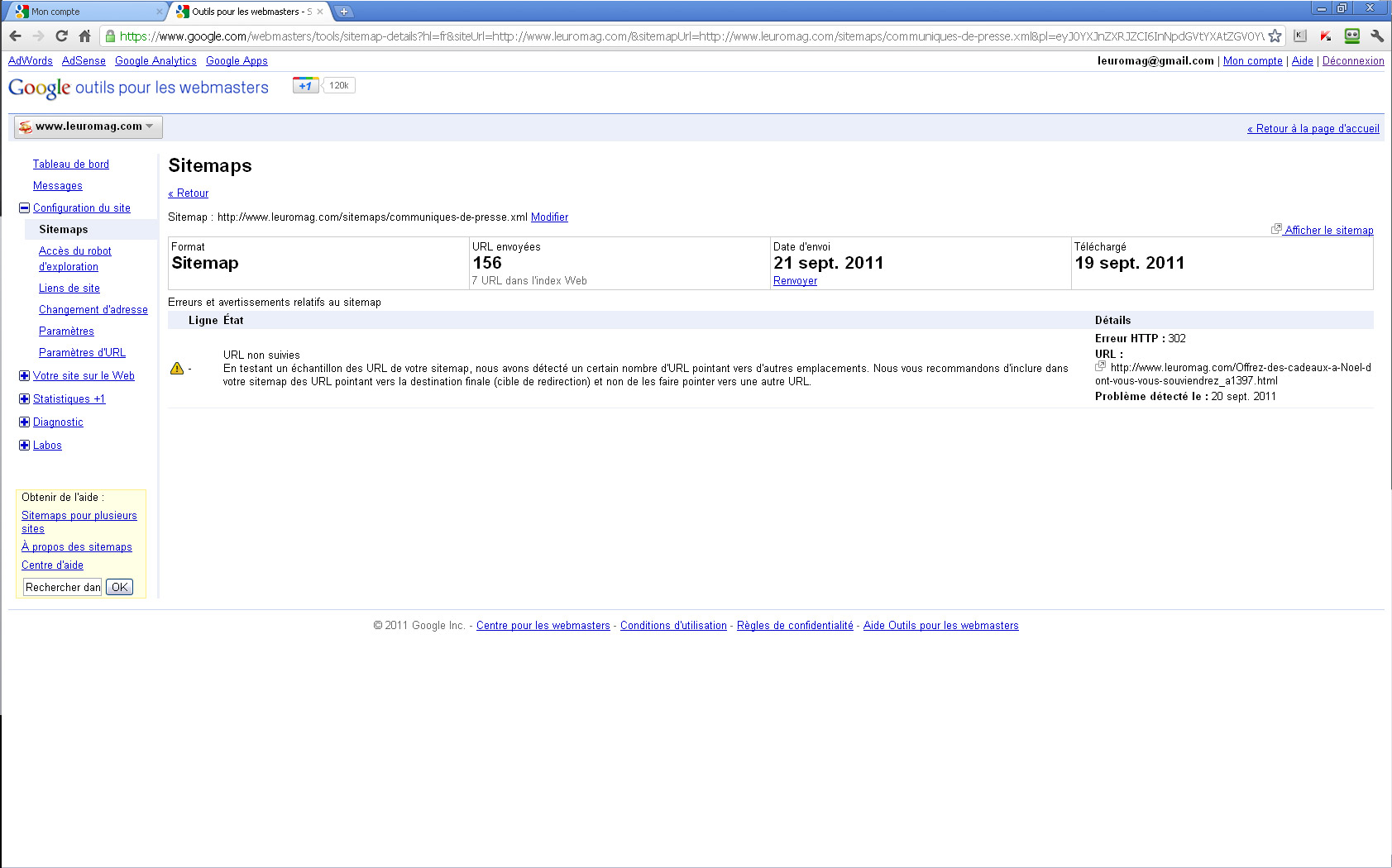Image resolution: width=1392 pixels, height=868 pixels.
Task: Expand the Labos section
Action: click(x=24, y=446)
